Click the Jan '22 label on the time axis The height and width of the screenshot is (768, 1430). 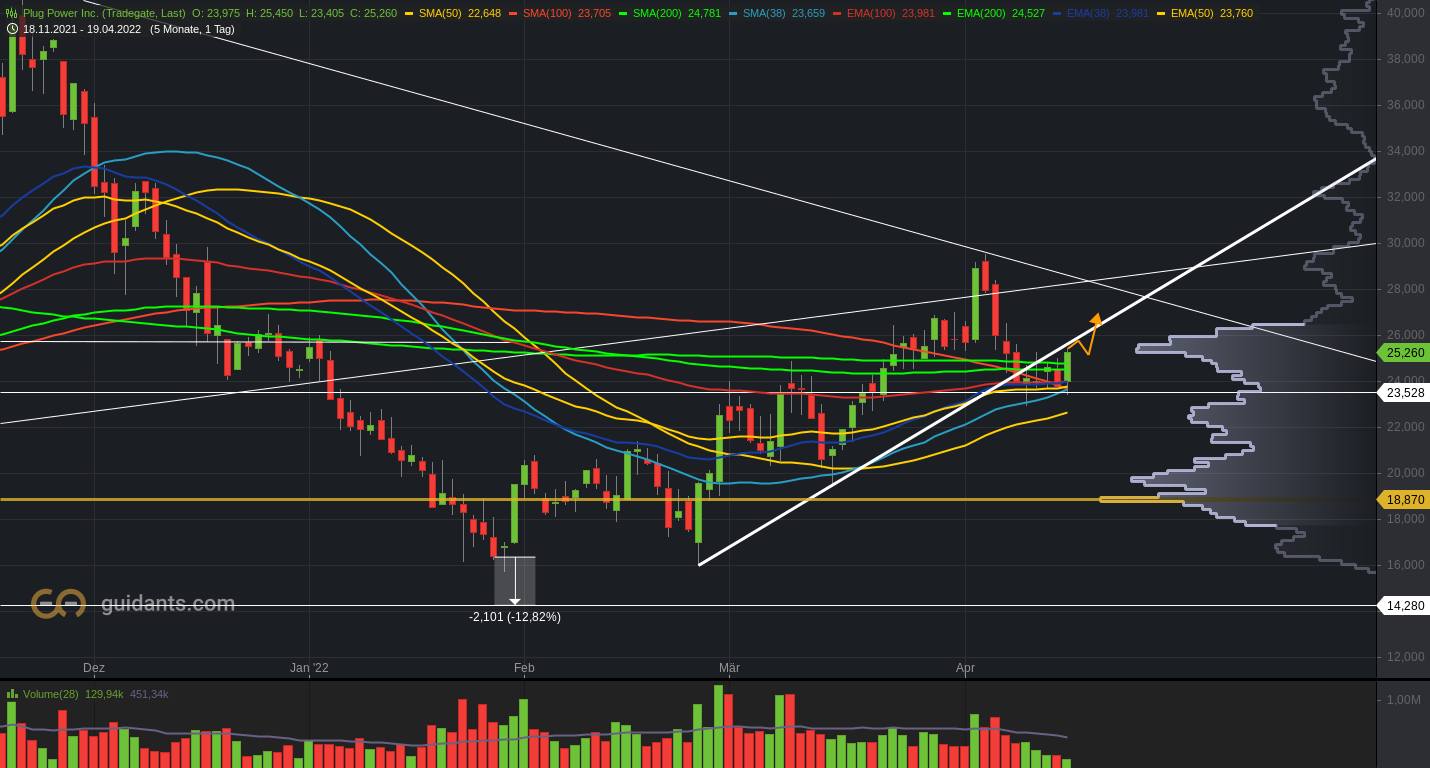click(309, 668)
